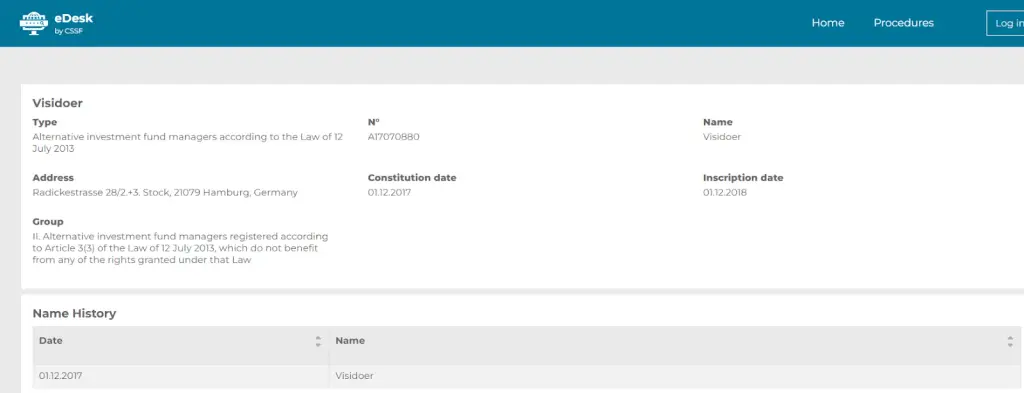1024x393 pixels.
Task: Click the Address field label
Action: (53, 178)
